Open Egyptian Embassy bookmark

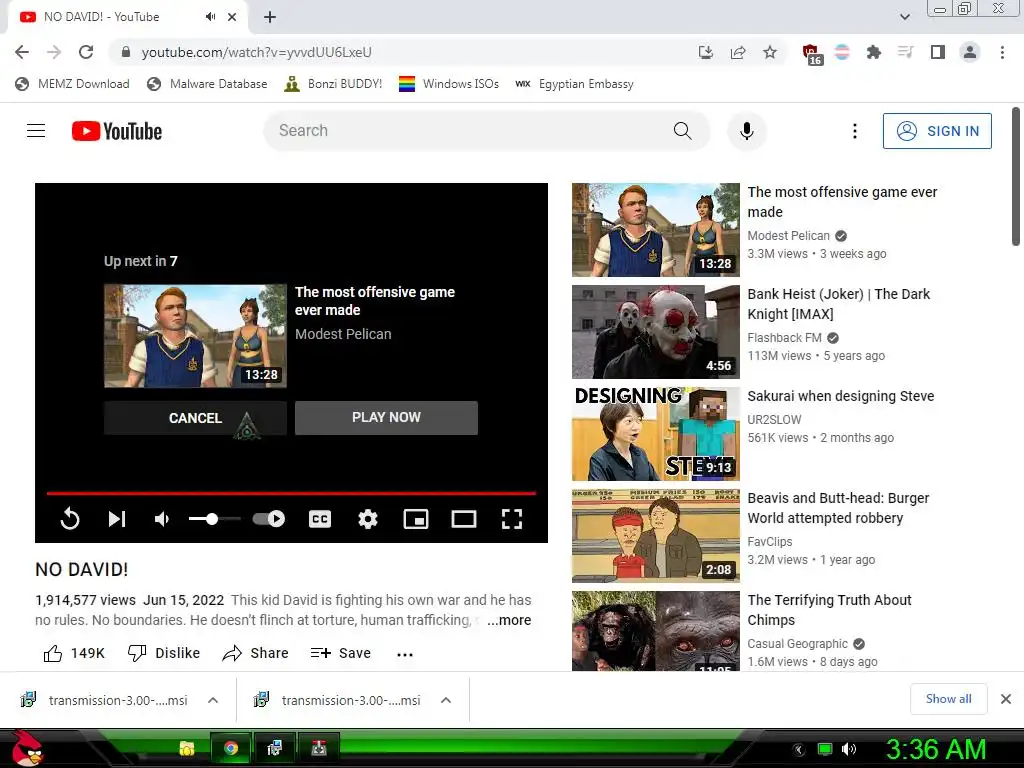click(x=574, y=84)
